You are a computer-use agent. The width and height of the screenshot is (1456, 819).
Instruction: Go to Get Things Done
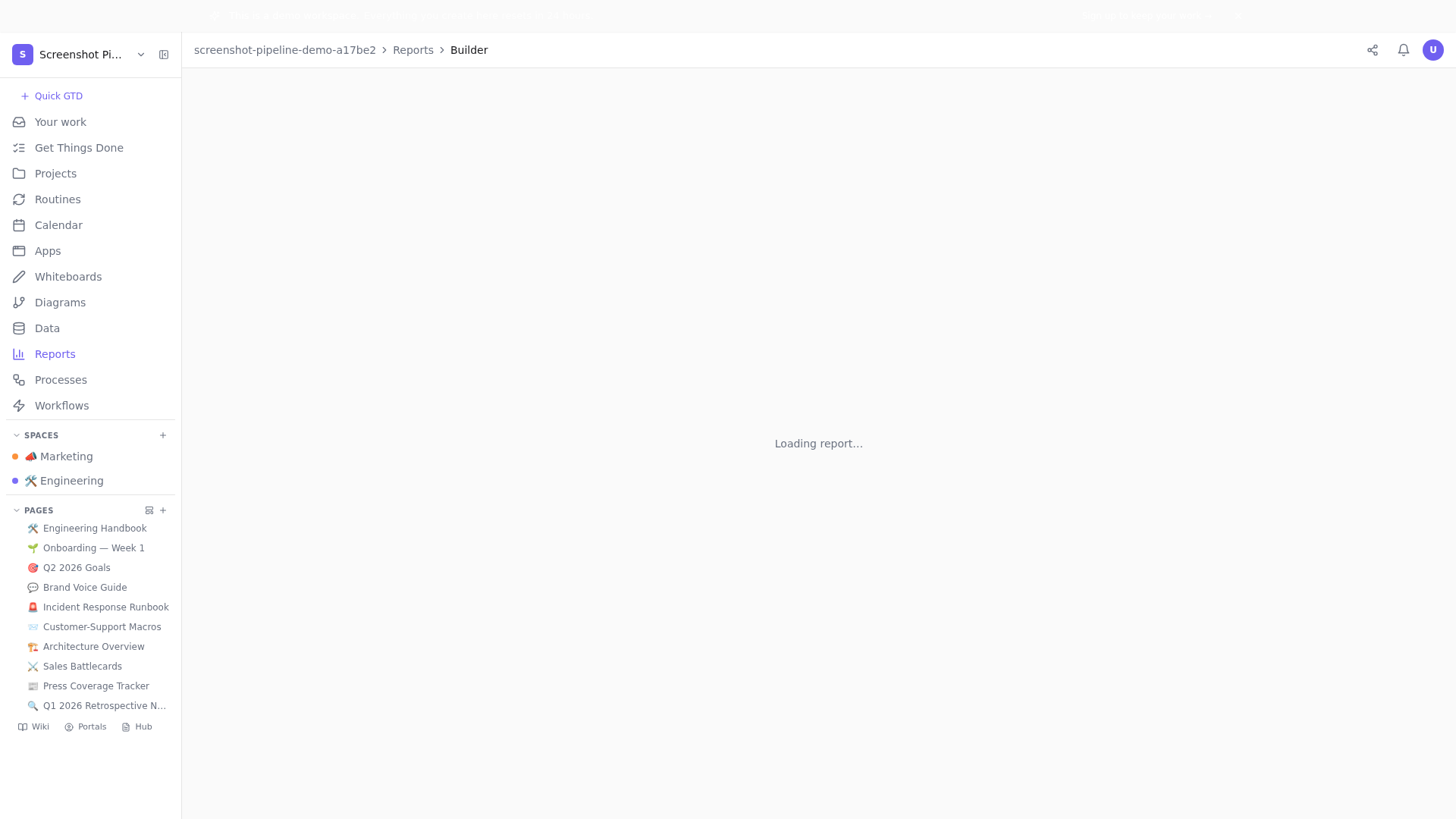pyautogui.click(x=90, y=148)
